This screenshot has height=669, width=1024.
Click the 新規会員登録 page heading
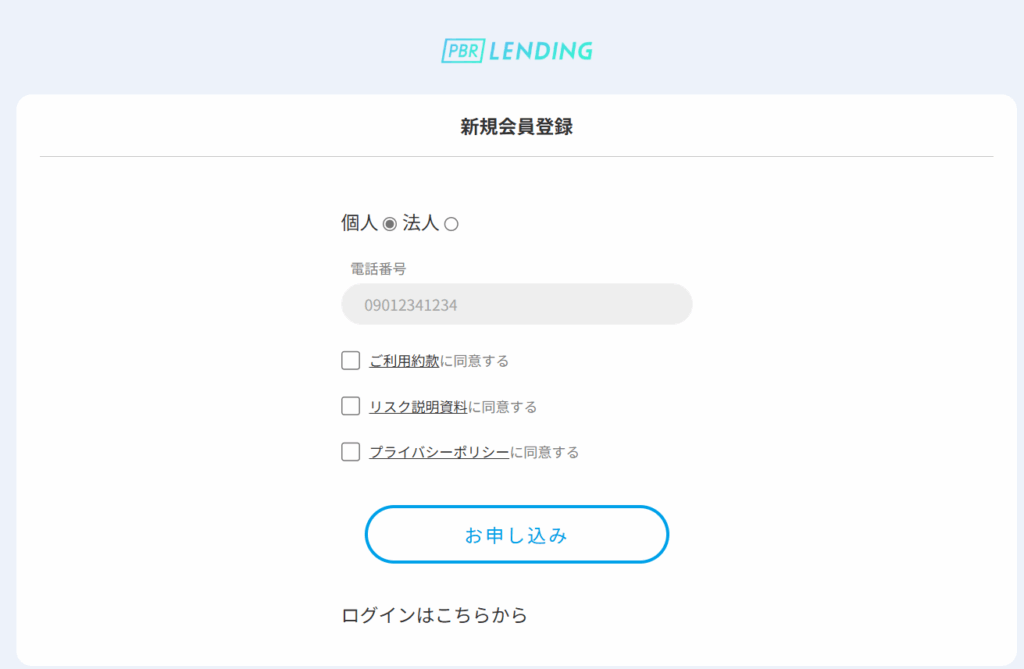click(516, 127)
